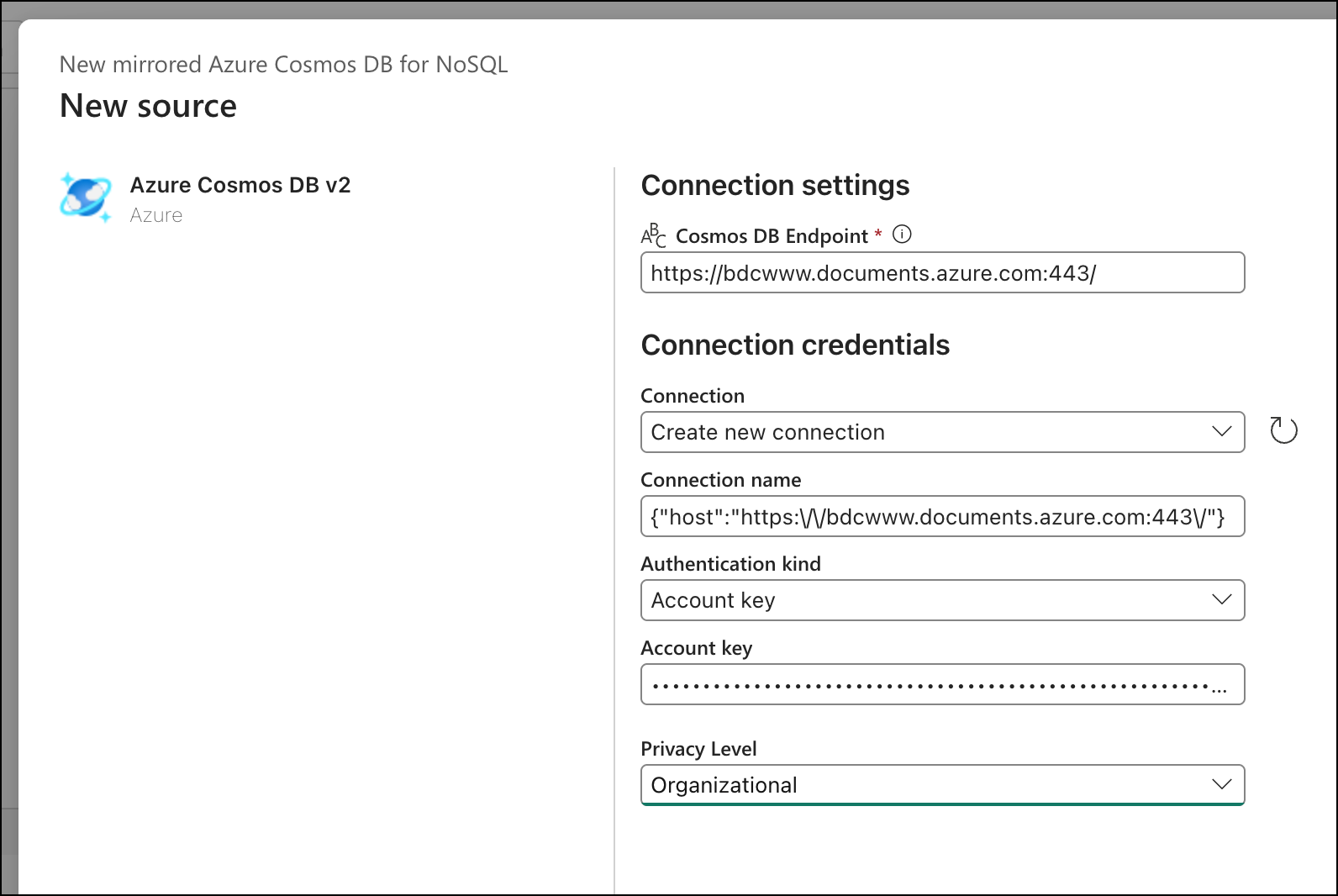
Task: Click the 'New mirrored Azure Cosmos DB for NoSQL' text
Action: coord(284,65)
